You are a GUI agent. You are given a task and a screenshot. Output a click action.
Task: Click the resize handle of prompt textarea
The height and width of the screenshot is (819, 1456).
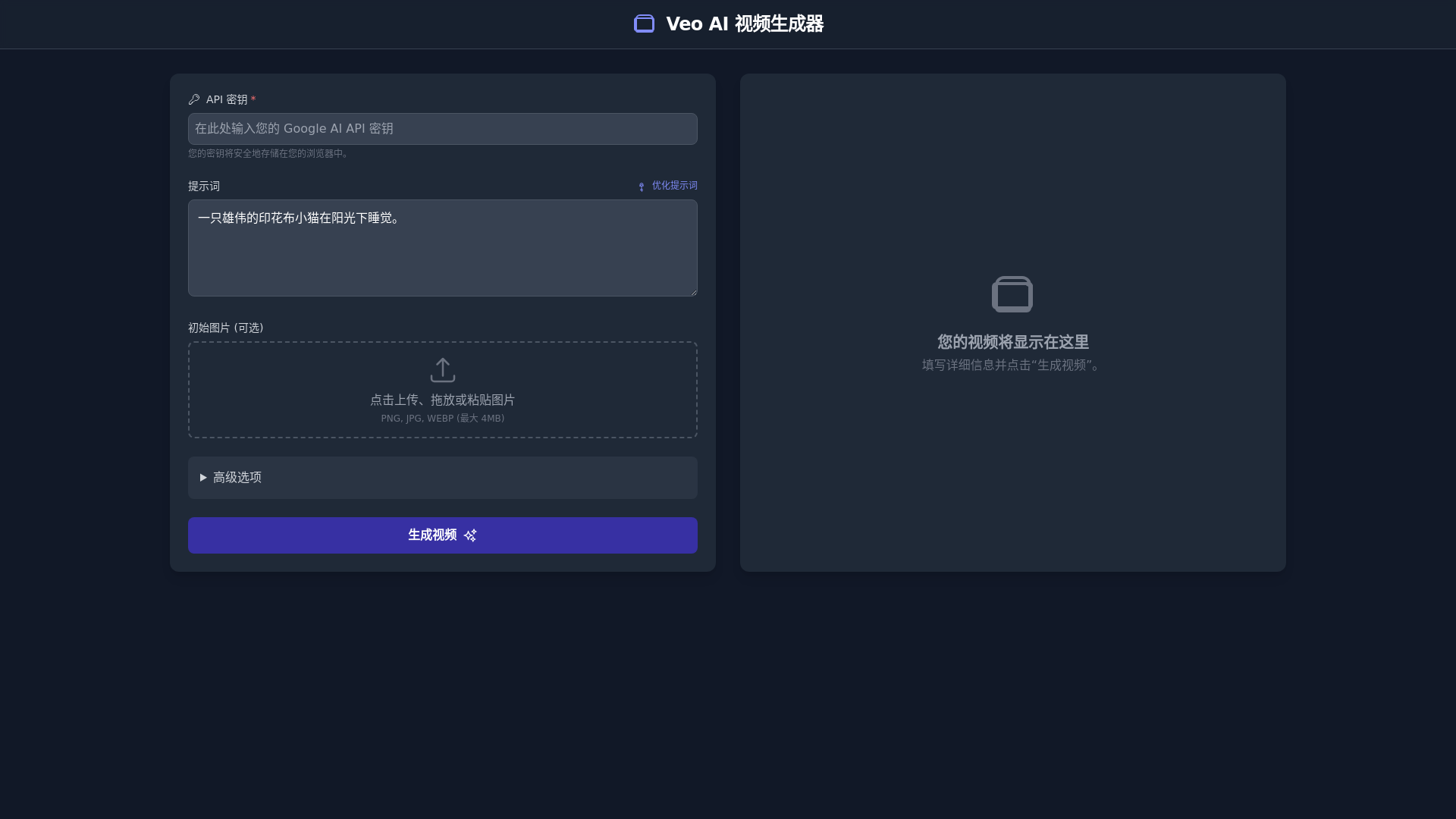click(693, 292)
